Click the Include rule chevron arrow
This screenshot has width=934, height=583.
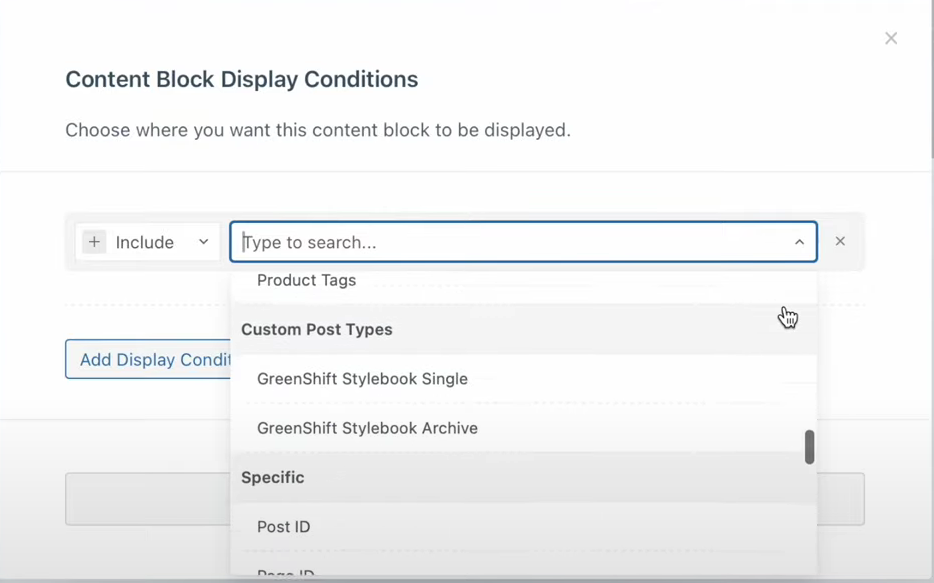203,242
